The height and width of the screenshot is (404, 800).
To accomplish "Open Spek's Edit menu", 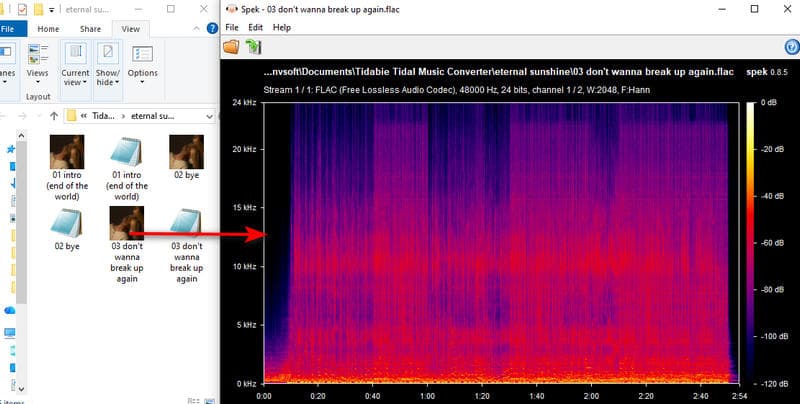I will (x=255, y=28).
